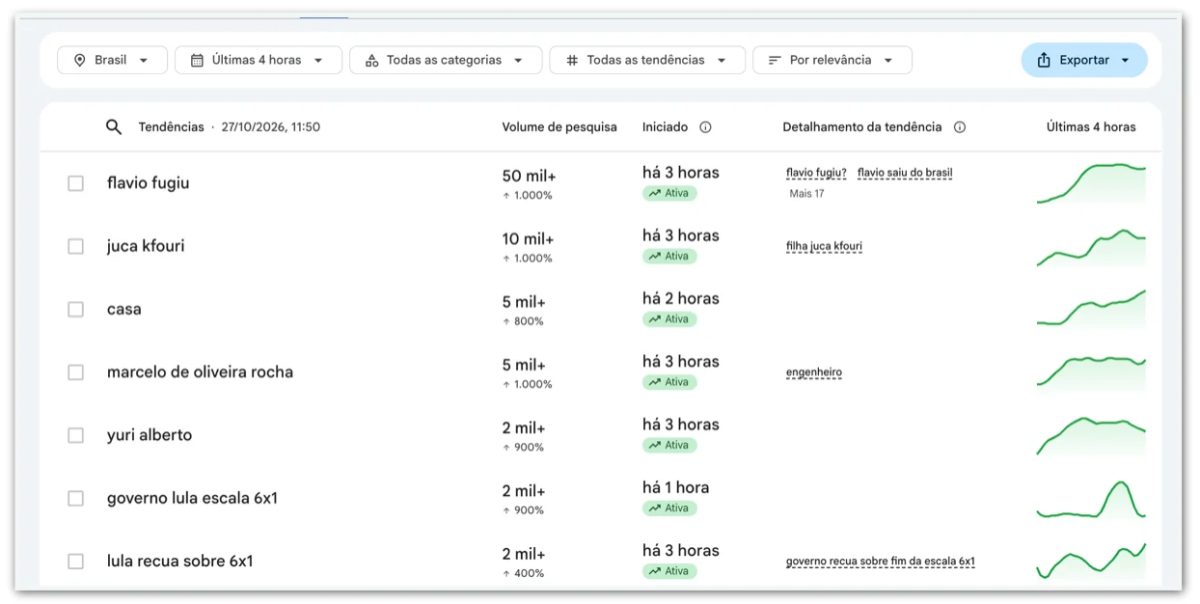Select the checkbox for flavio fugiu
The width and height of the screenshot is (1200, 604).
pyautogui.click(x=76, y=183)
